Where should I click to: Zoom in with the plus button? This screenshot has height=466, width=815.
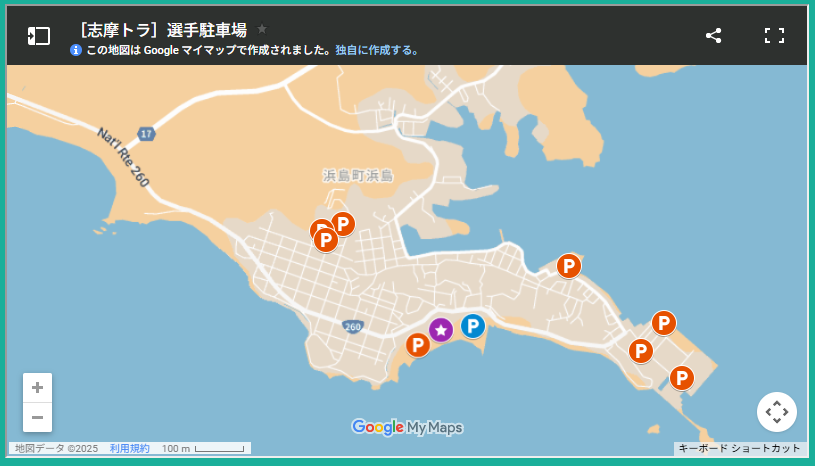pyautogui.click(x=37, y=388)
